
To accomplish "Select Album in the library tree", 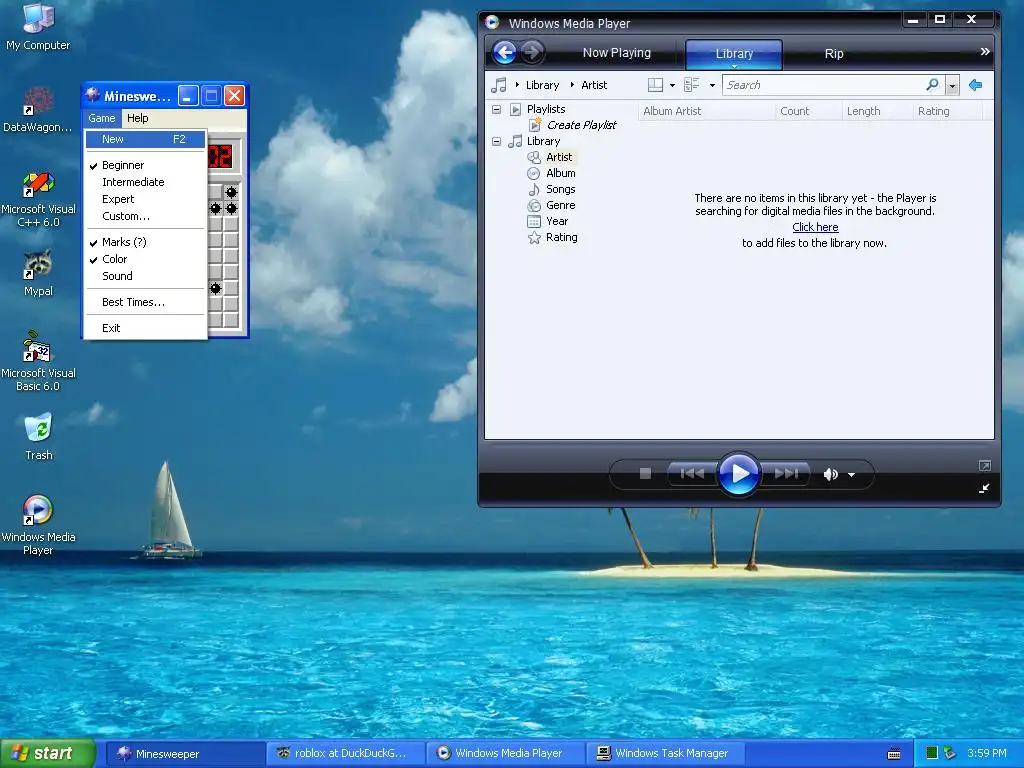I will pos(560,173).
